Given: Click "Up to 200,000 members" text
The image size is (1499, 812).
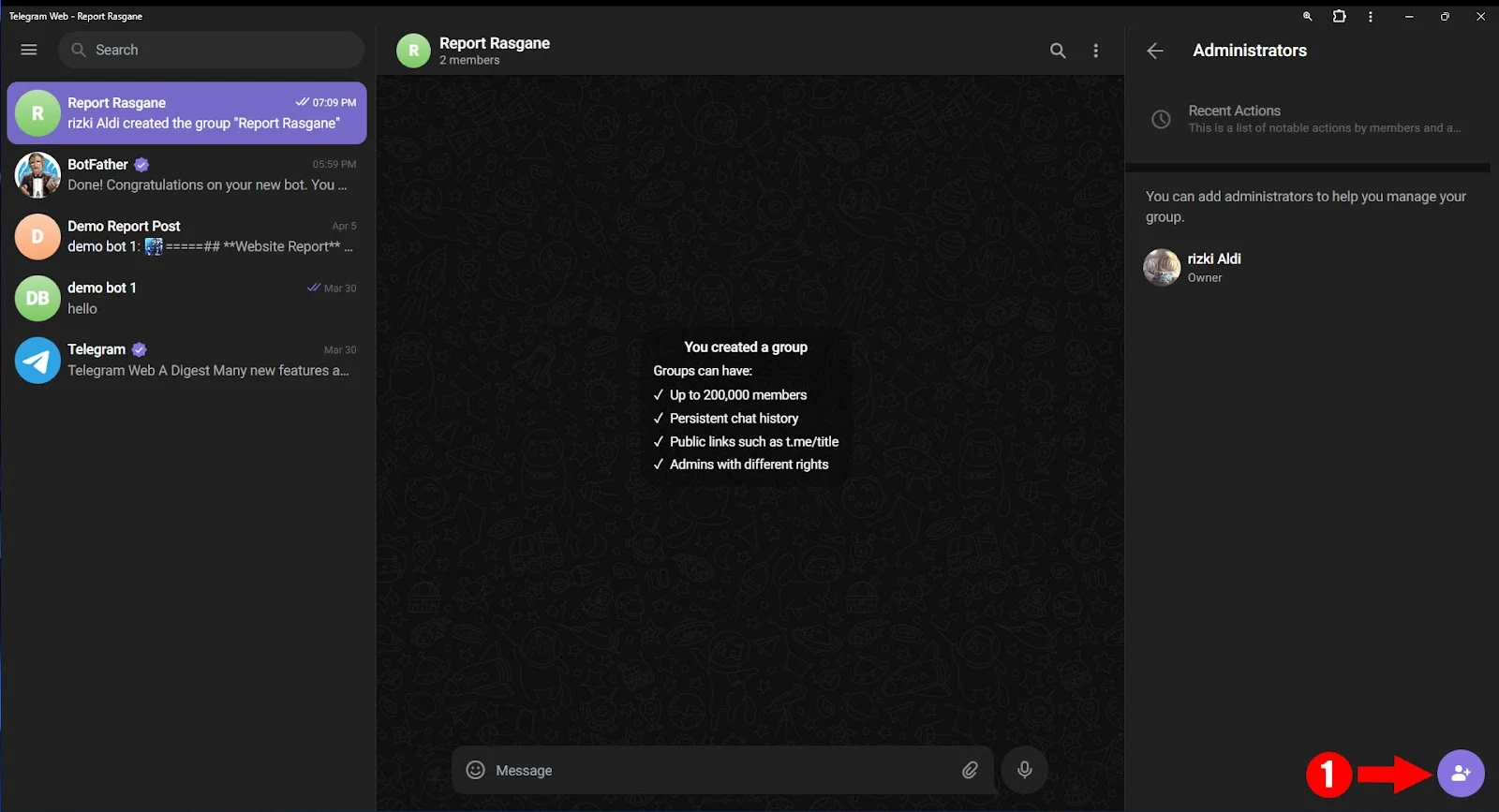Looking at the screenshot, I should coord(738,395).
